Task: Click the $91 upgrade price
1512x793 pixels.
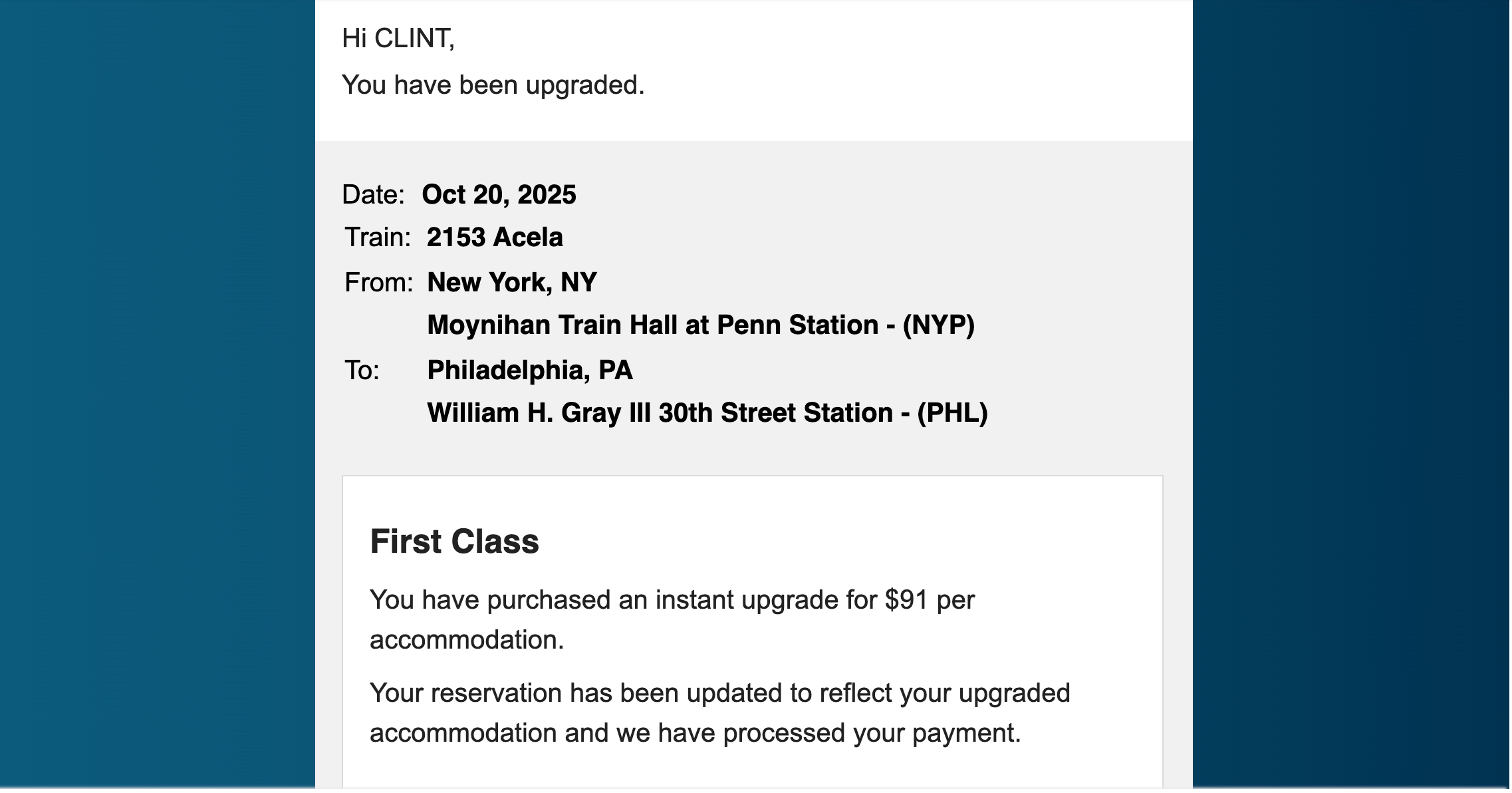Action: 906,600
